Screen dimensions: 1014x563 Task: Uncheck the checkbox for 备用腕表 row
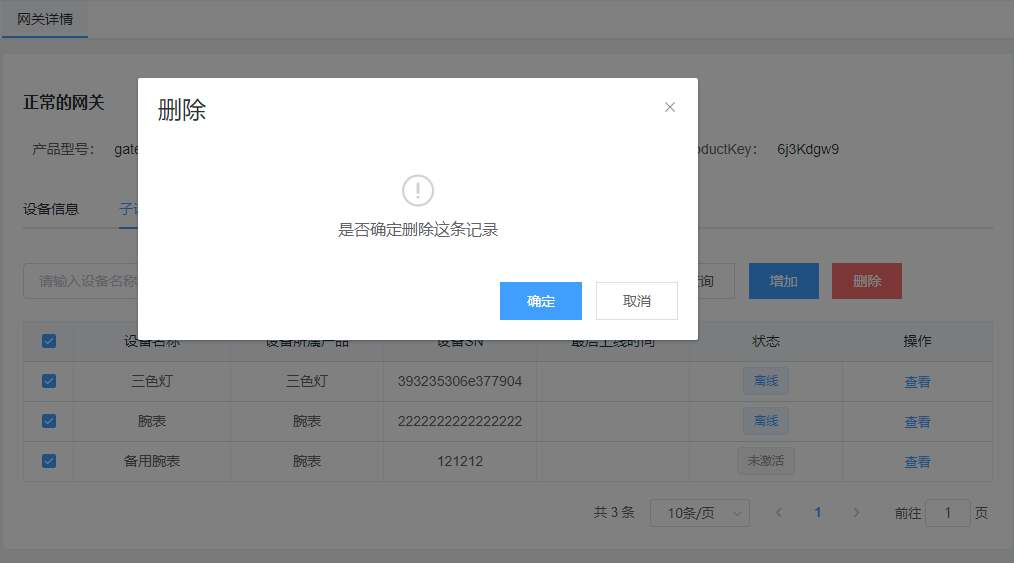pyautogui.click(x=49, y=461)
